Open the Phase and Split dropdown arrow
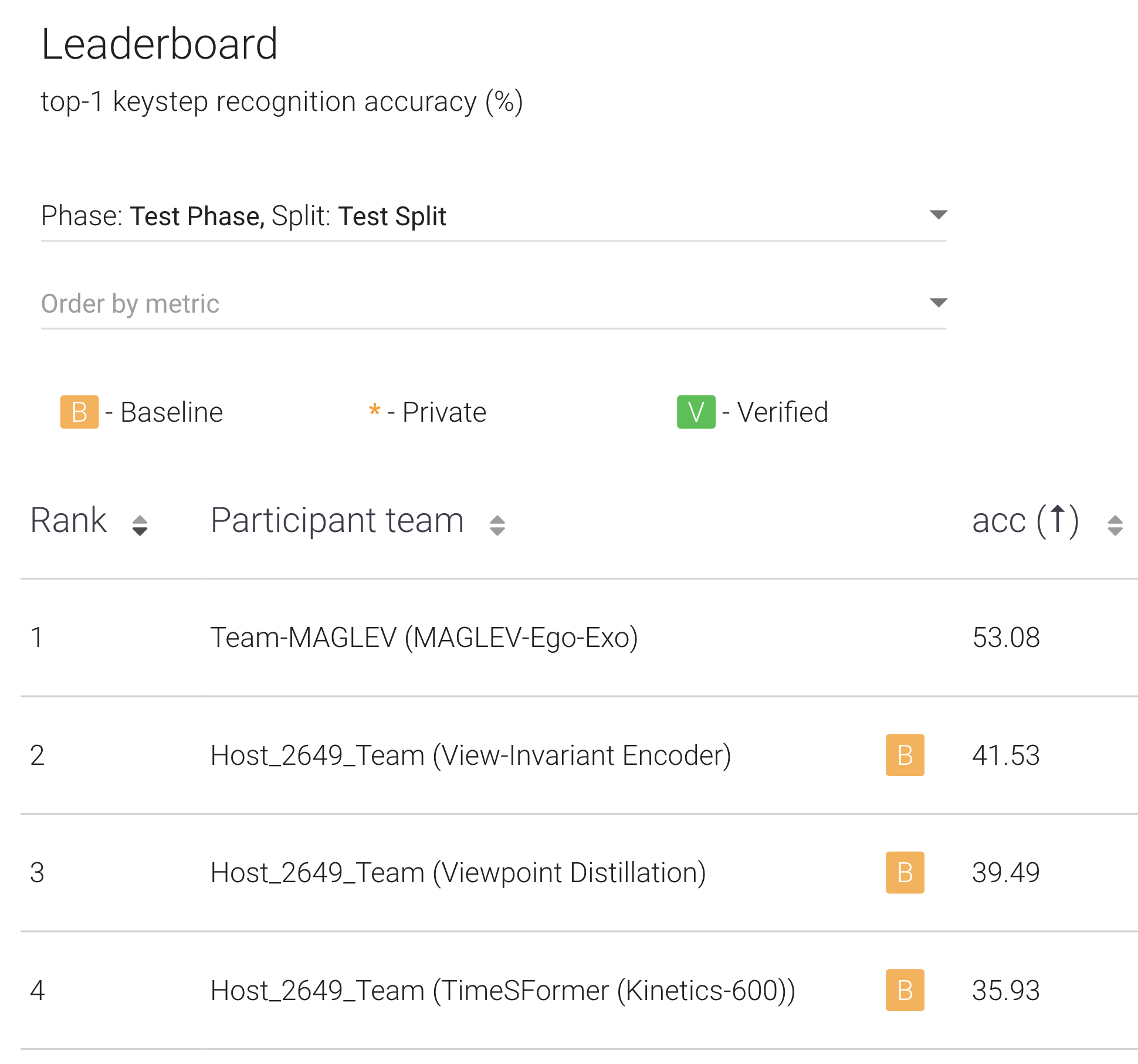This screenshot has height=1064, width=1138. (x=938, y=215)
